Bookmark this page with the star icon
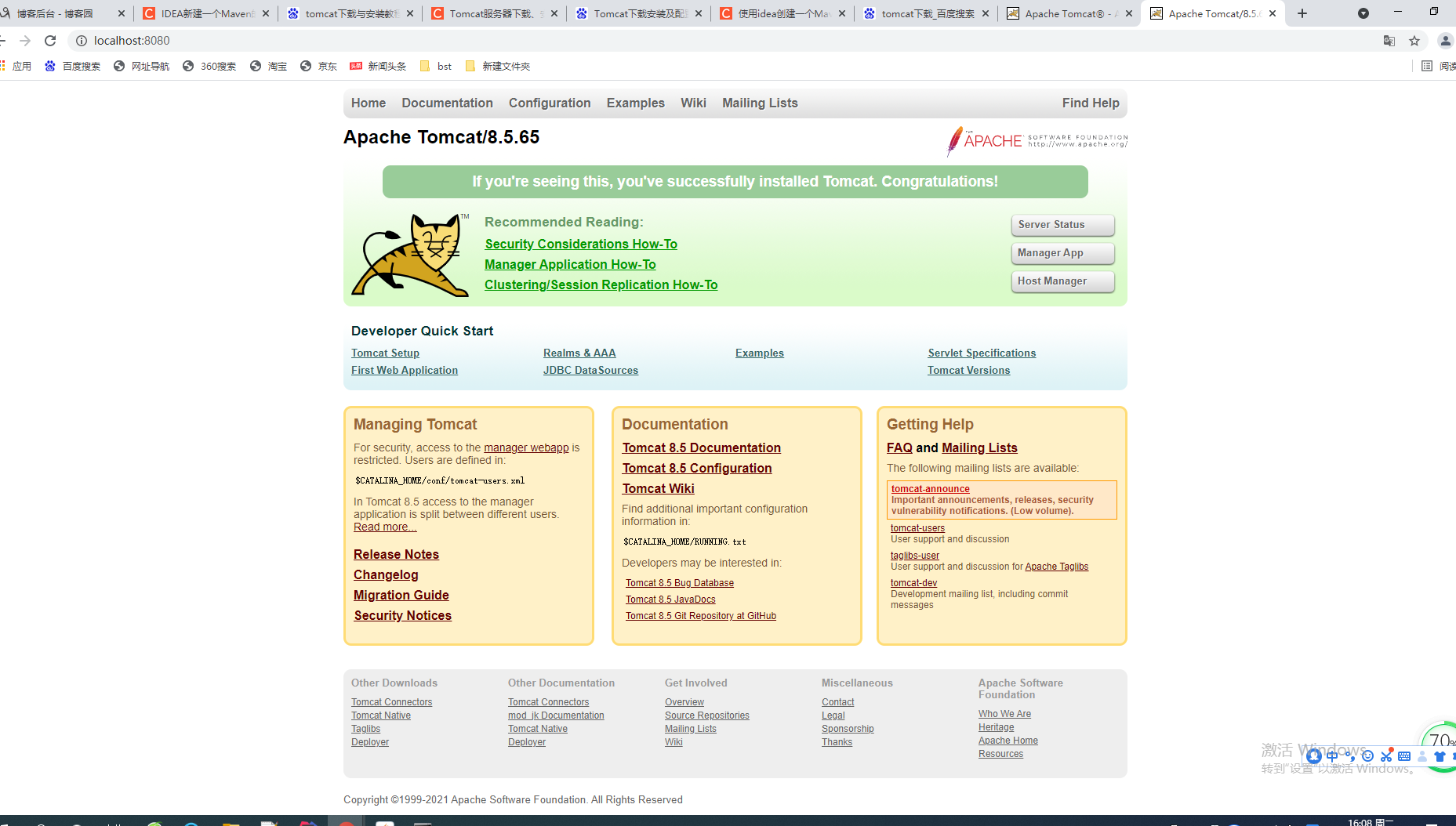Viewport: 1456px width, 826px height. 1414,41
